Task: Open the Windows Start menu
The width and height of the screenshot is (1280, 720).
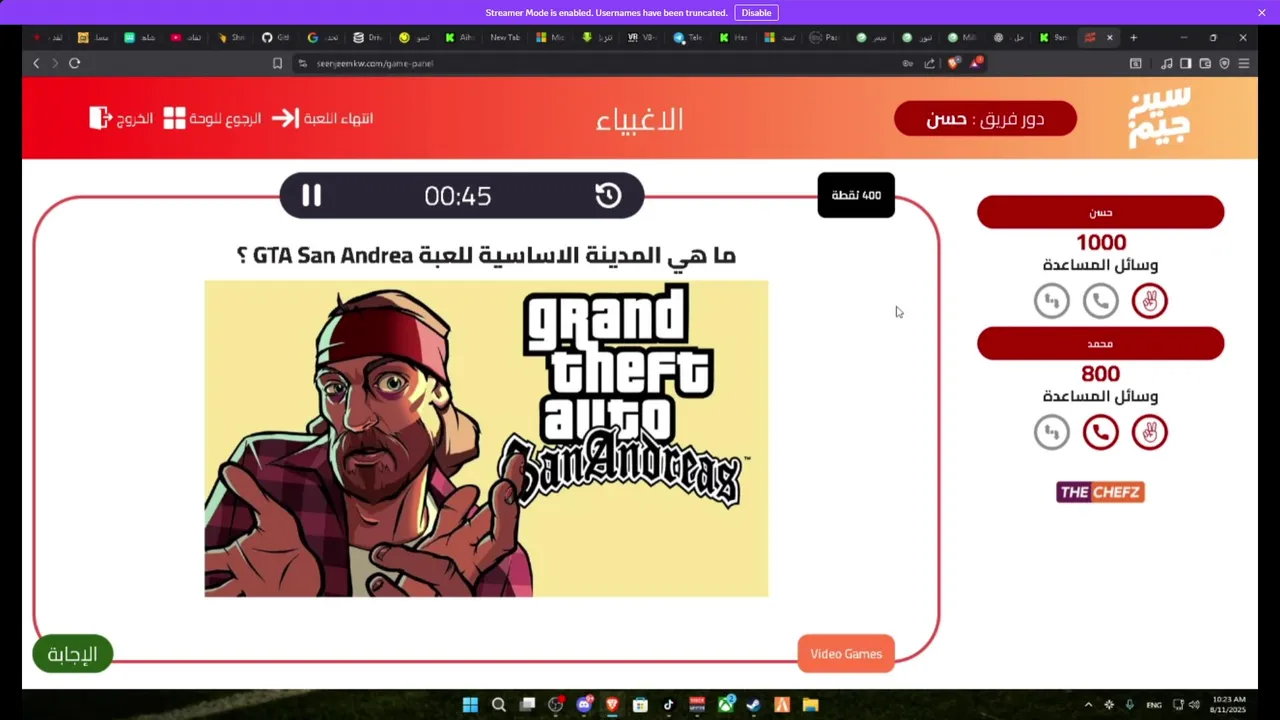Action: click(470, 705)
